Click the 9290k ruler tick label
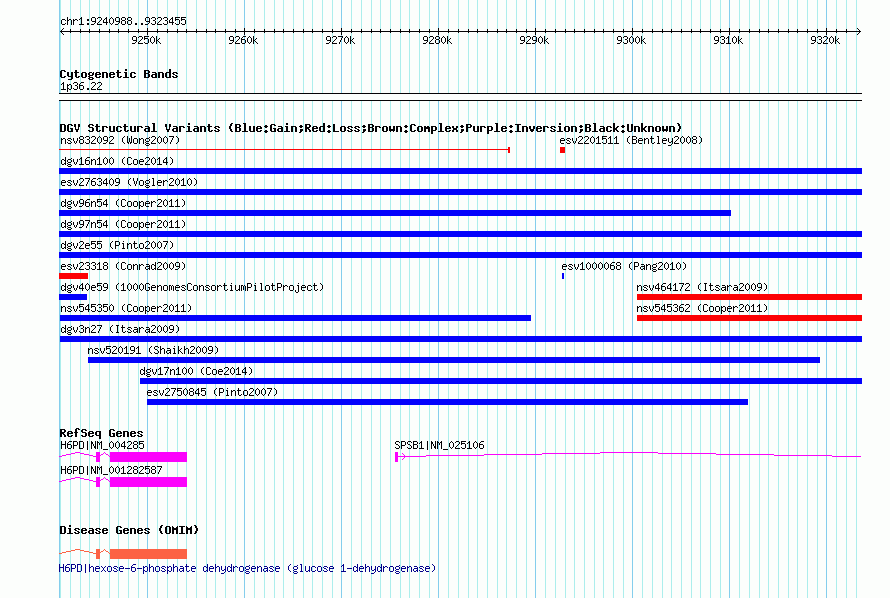890x598 pixels. pyautogui.click(x=534, y=40)
